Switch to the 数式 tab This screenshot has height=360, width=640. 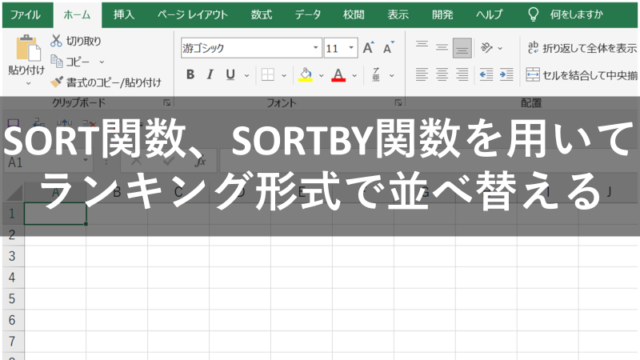point(261,15)
